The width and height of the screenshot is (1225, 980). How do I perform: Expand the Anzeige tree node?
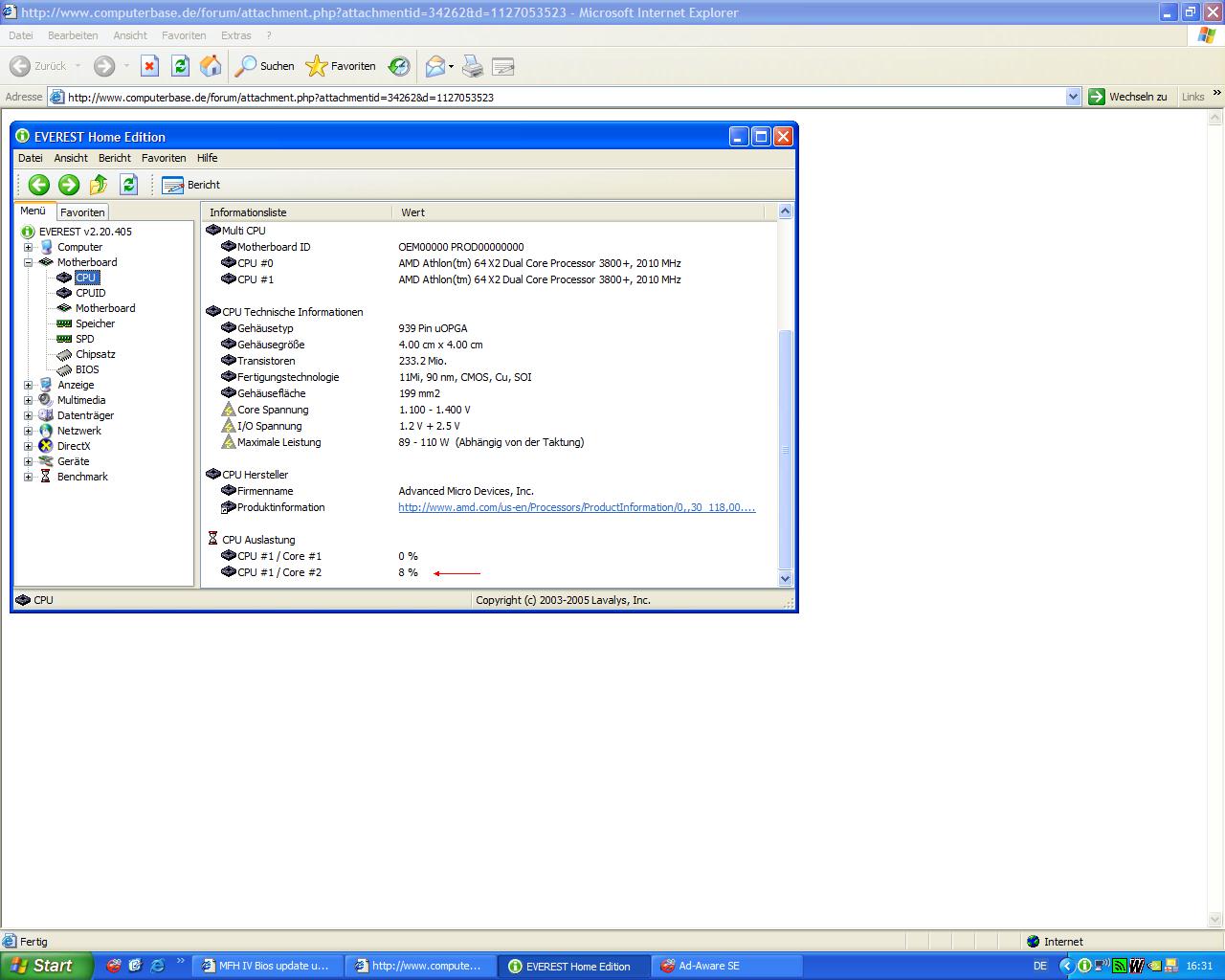28,385
